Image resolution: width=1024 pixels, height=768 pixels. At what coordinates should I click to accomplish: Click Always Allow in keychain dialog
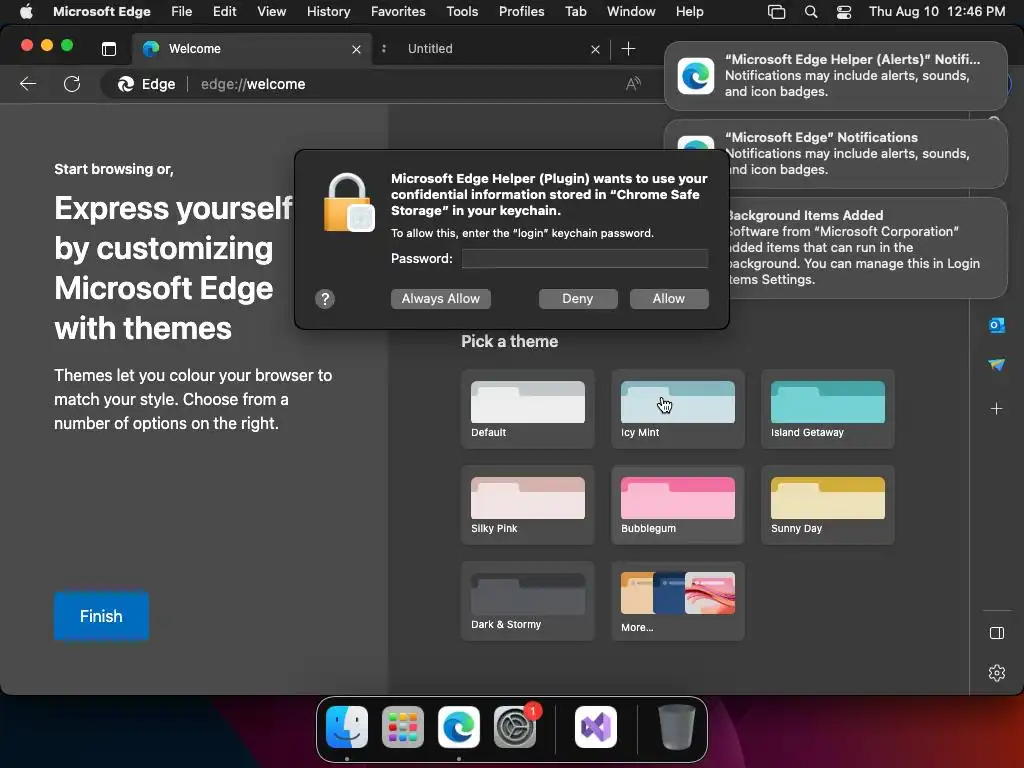tap(441, 298)
